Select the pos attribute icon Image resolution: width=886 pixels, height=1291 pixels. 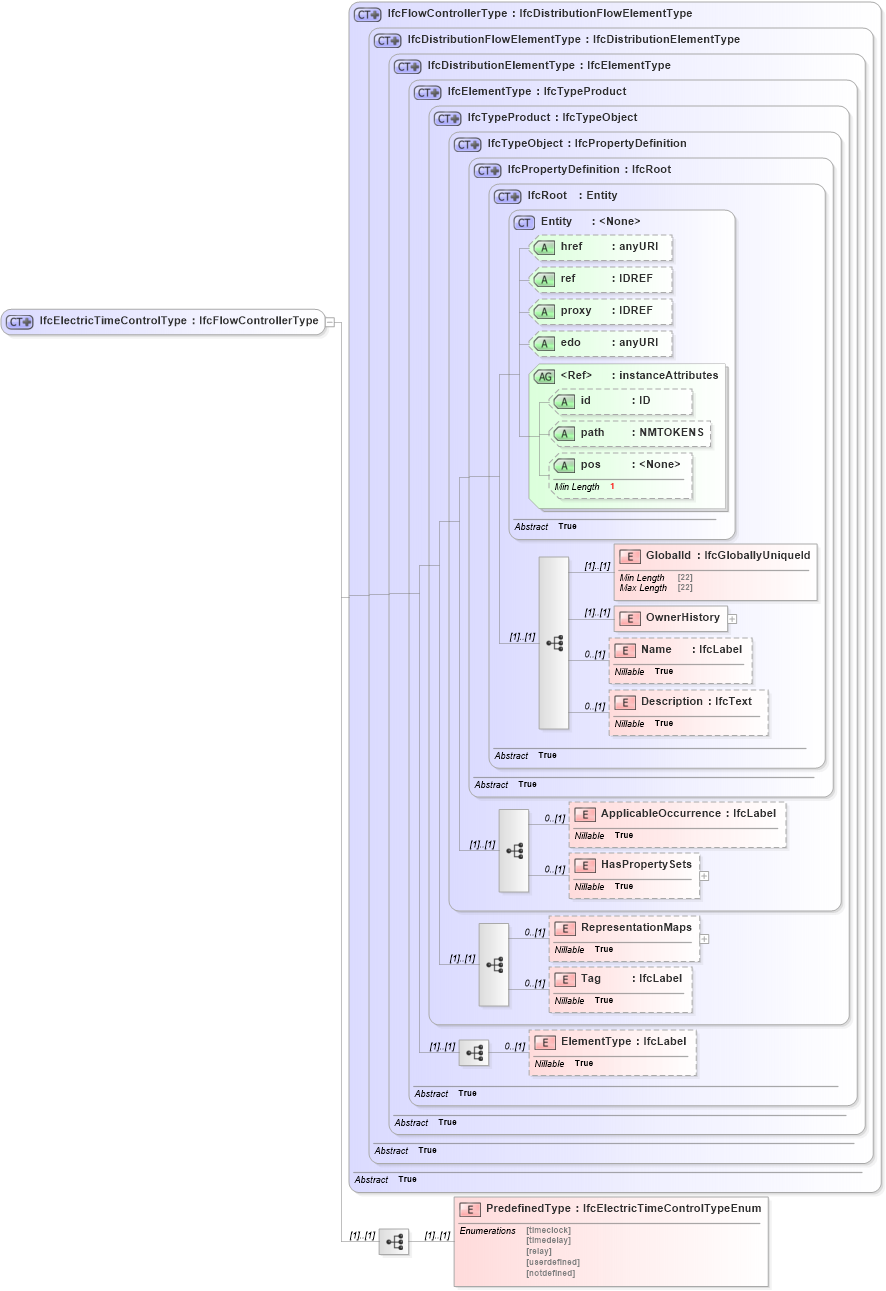coord(565,464)
